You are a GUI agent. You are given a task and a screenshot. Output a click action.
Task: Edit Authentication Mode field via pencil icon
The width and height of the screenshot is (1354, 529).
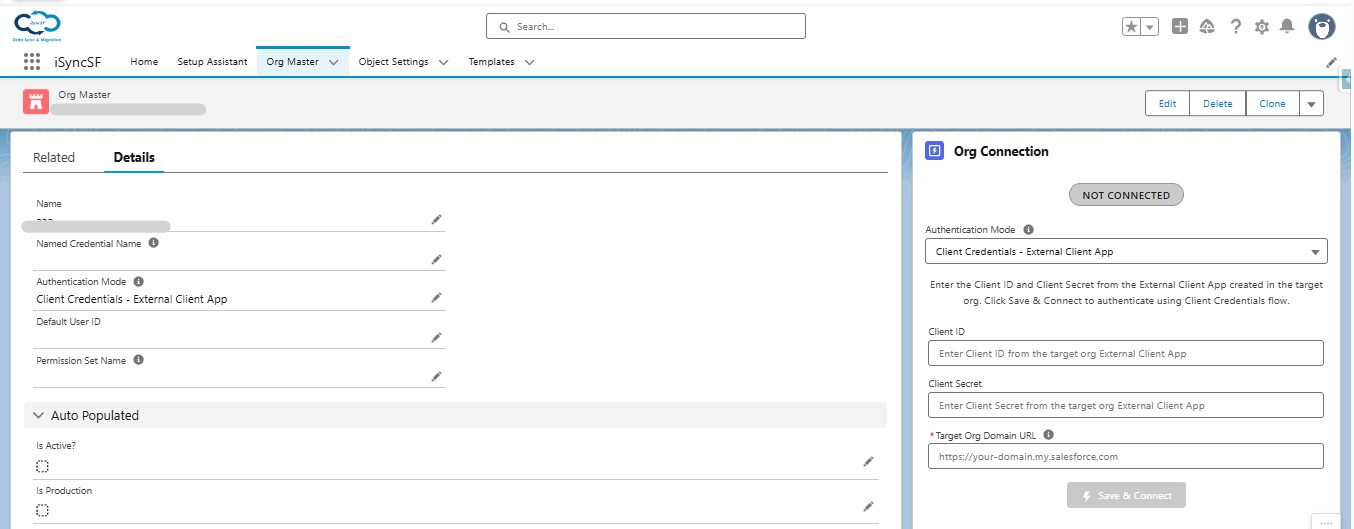click(436, 298)
